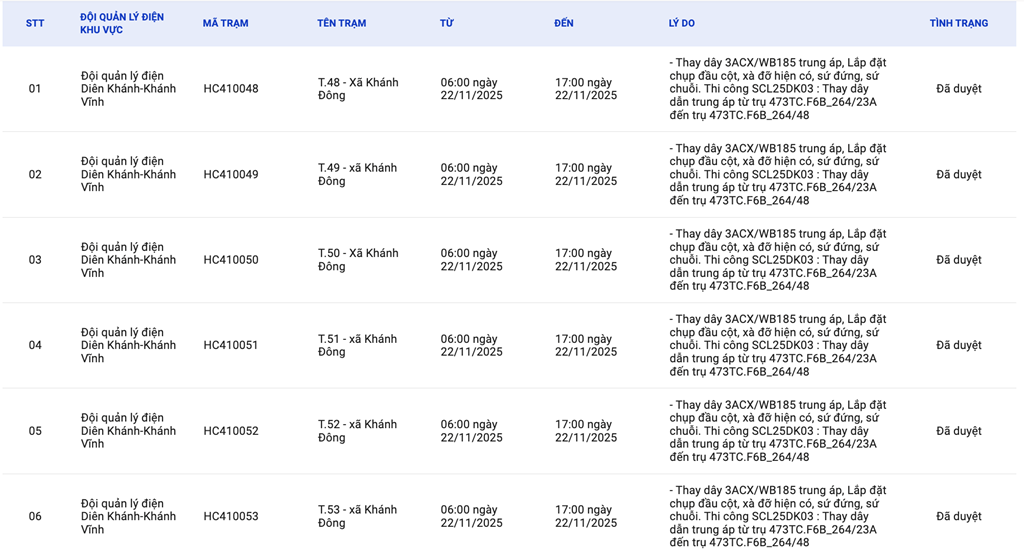Image resolution: width=1024 pixels, height=559 pixels.
Task: Select the Đã duyệt status for HC410053
Action: (958, 517)
